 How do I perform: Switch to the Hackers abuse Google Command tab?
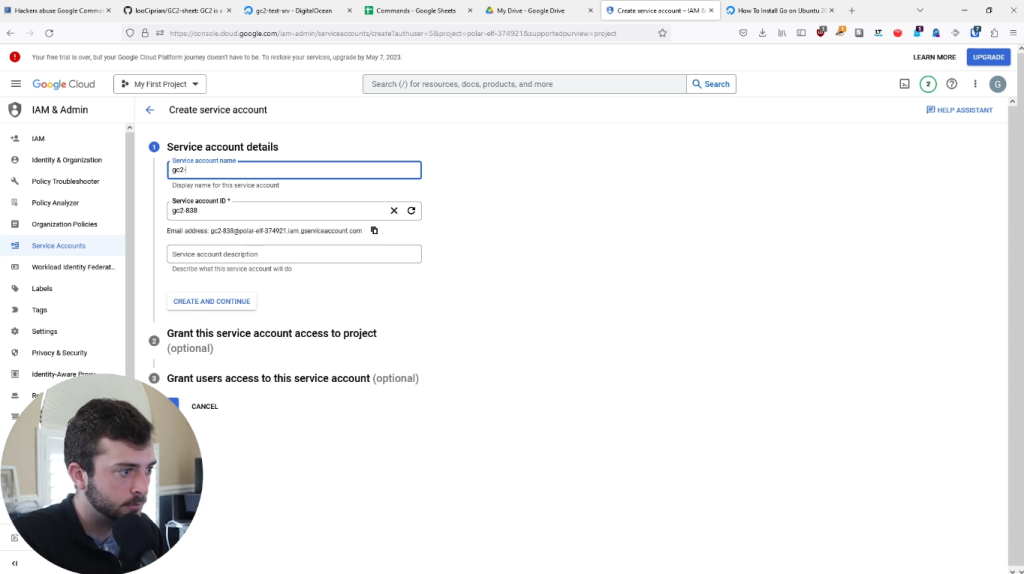[x=57, y=10]
